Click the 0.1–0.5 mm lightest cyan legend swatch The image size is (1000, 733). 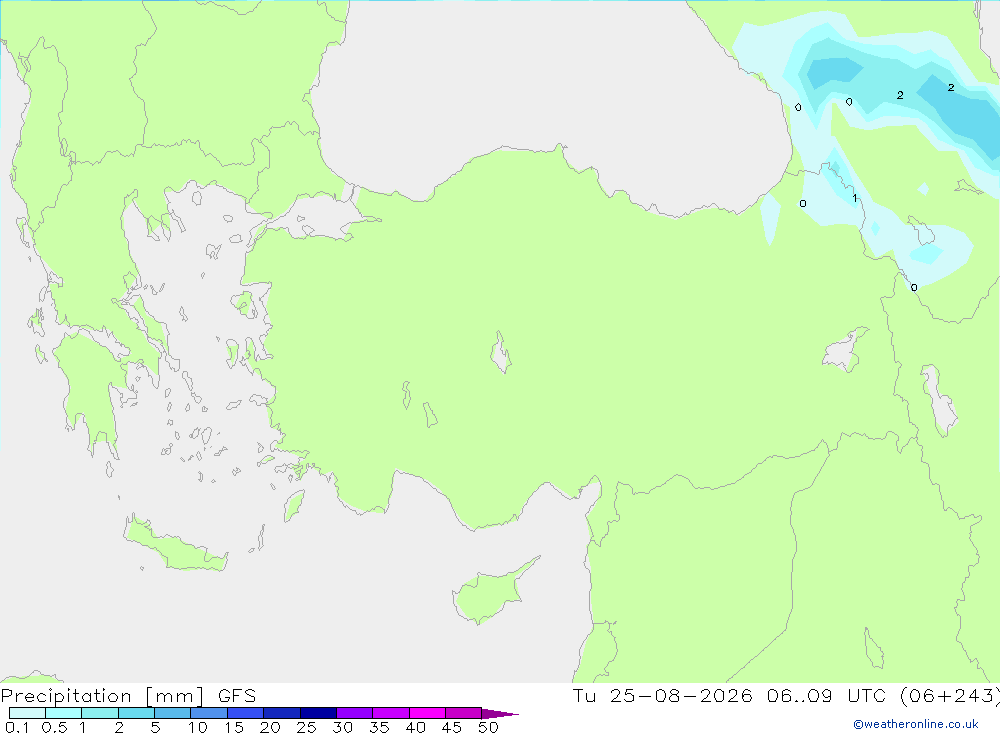(27, 713)
